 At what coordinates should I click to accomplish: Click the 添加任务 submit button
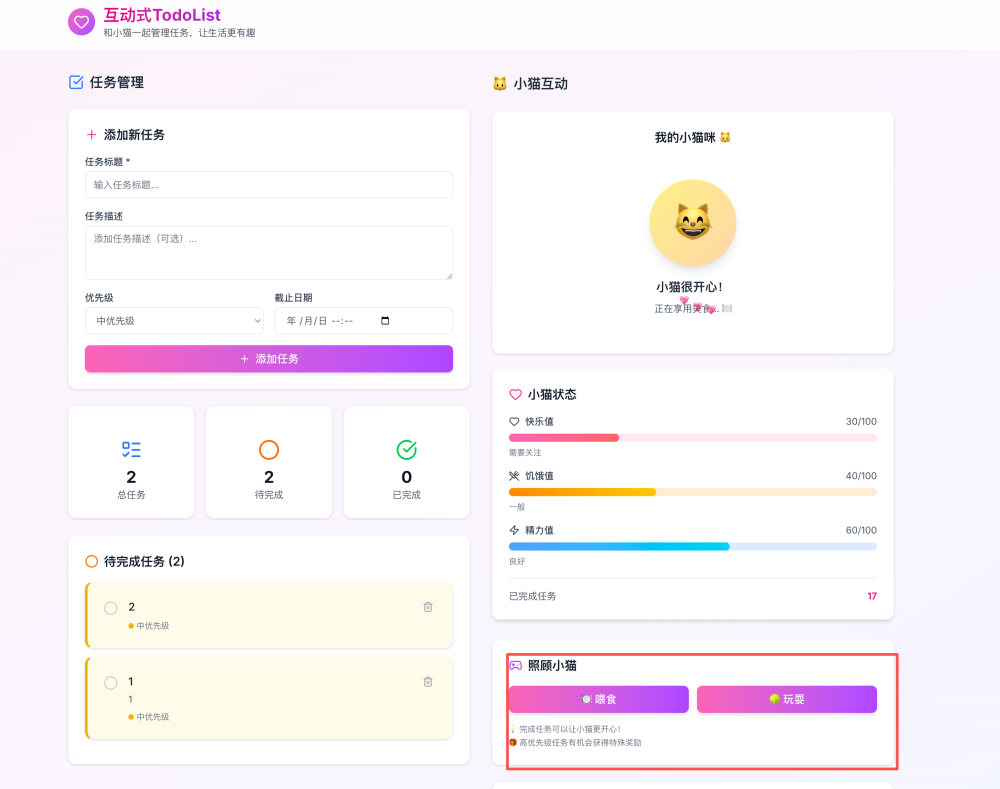(x=268, y=358)
